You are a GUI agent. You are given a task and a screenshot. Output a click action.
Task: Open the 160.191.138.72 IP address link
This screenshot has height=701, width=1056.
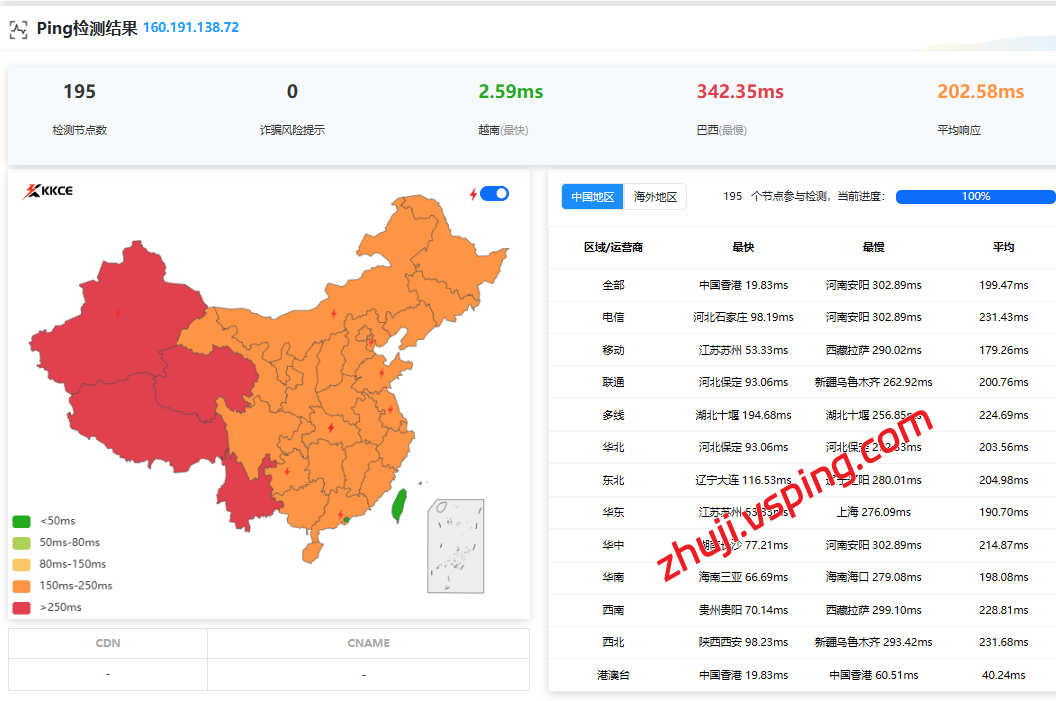[x=191, y=28]
